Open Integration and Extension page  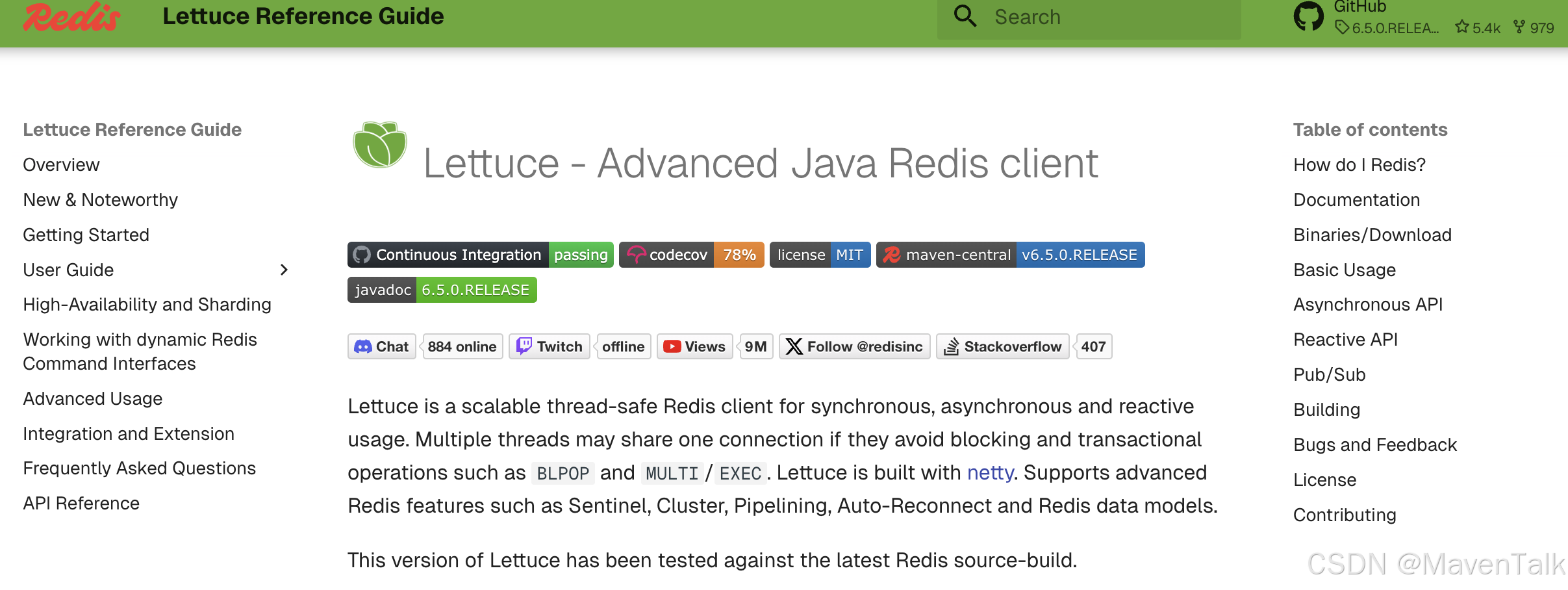click(x=129, y=434)
